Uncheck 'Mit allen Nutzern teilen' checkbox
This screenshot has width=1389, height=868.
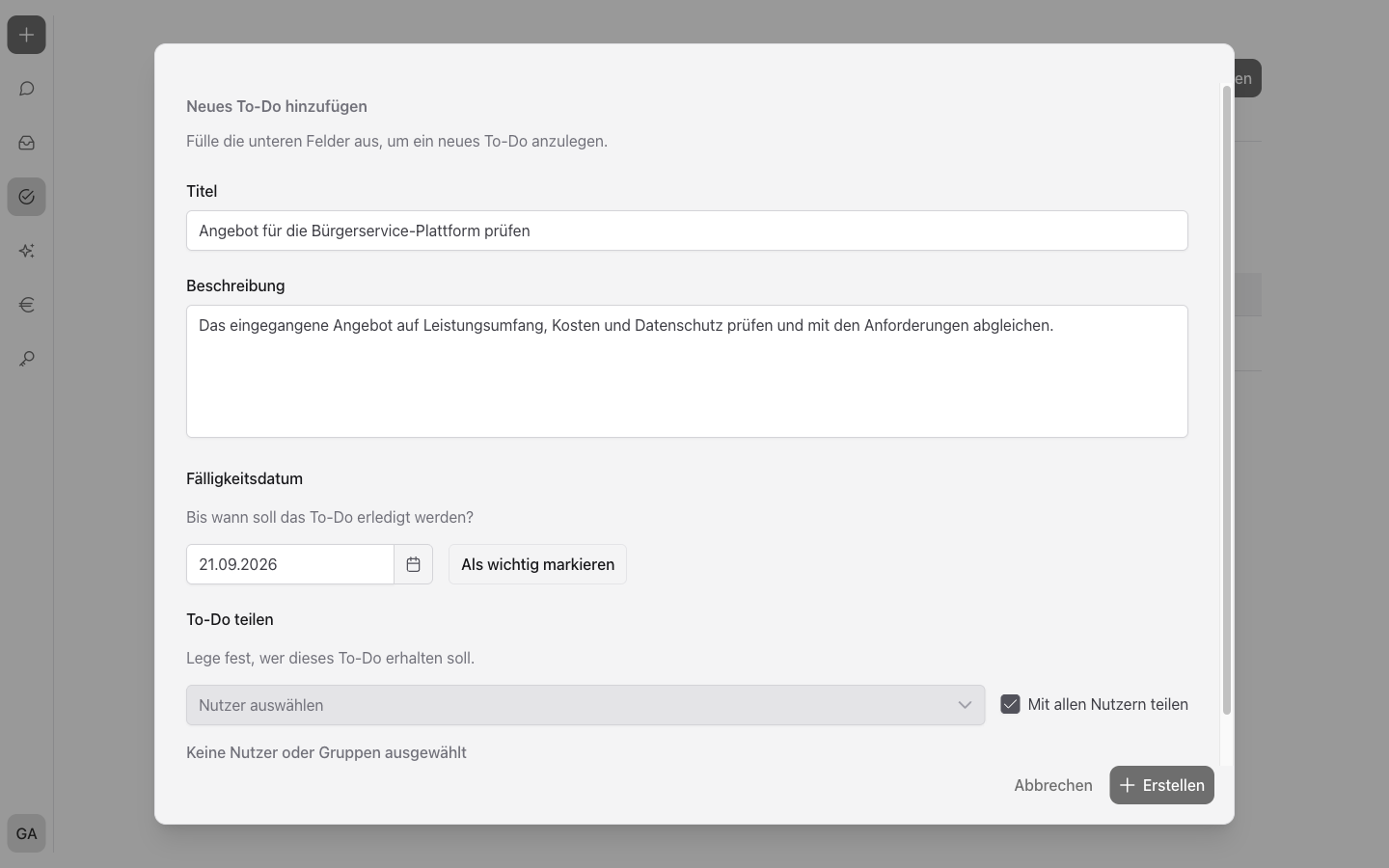click(x=1010, y=704)
